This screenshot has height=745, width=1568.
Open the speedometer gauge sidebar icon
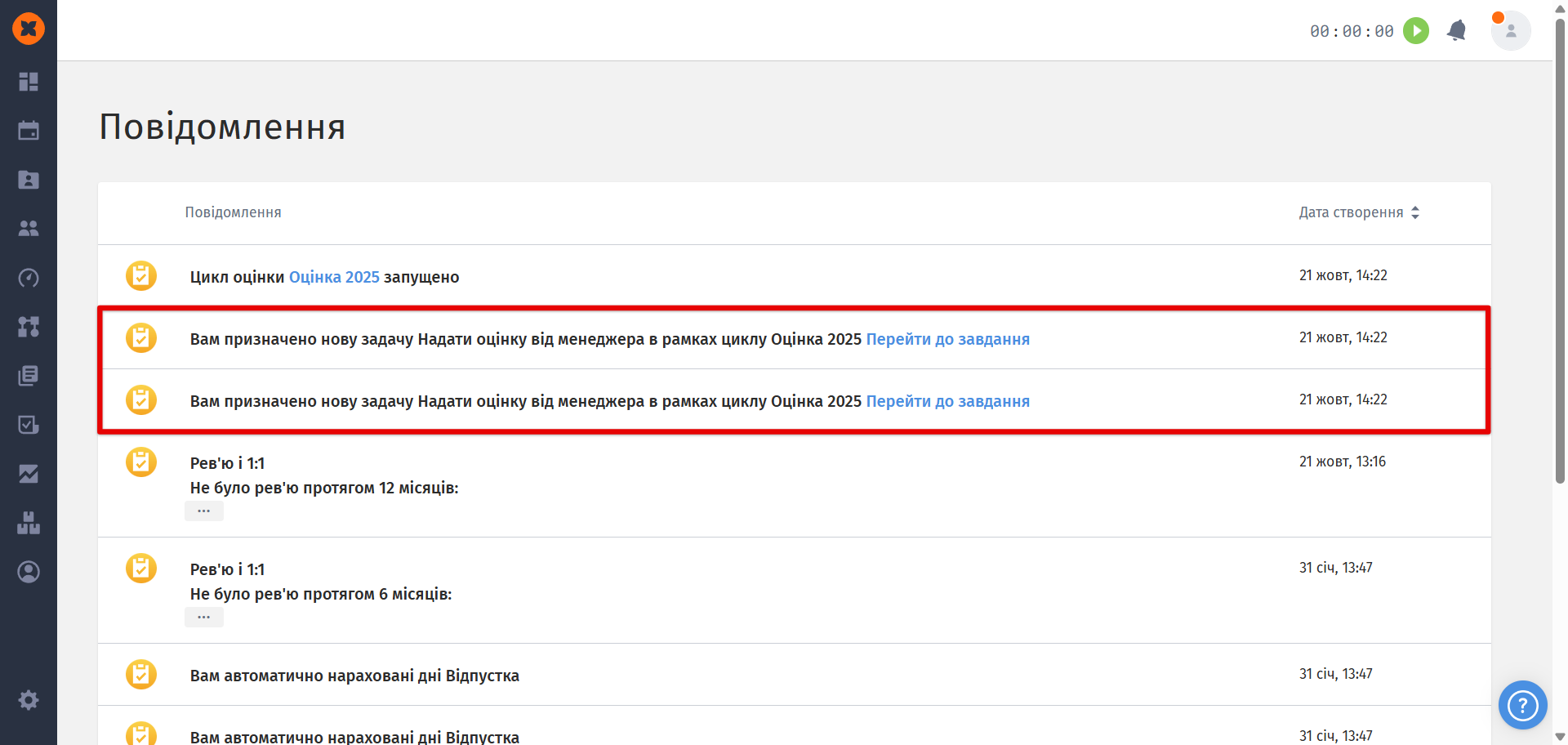[x=29, y=278]
